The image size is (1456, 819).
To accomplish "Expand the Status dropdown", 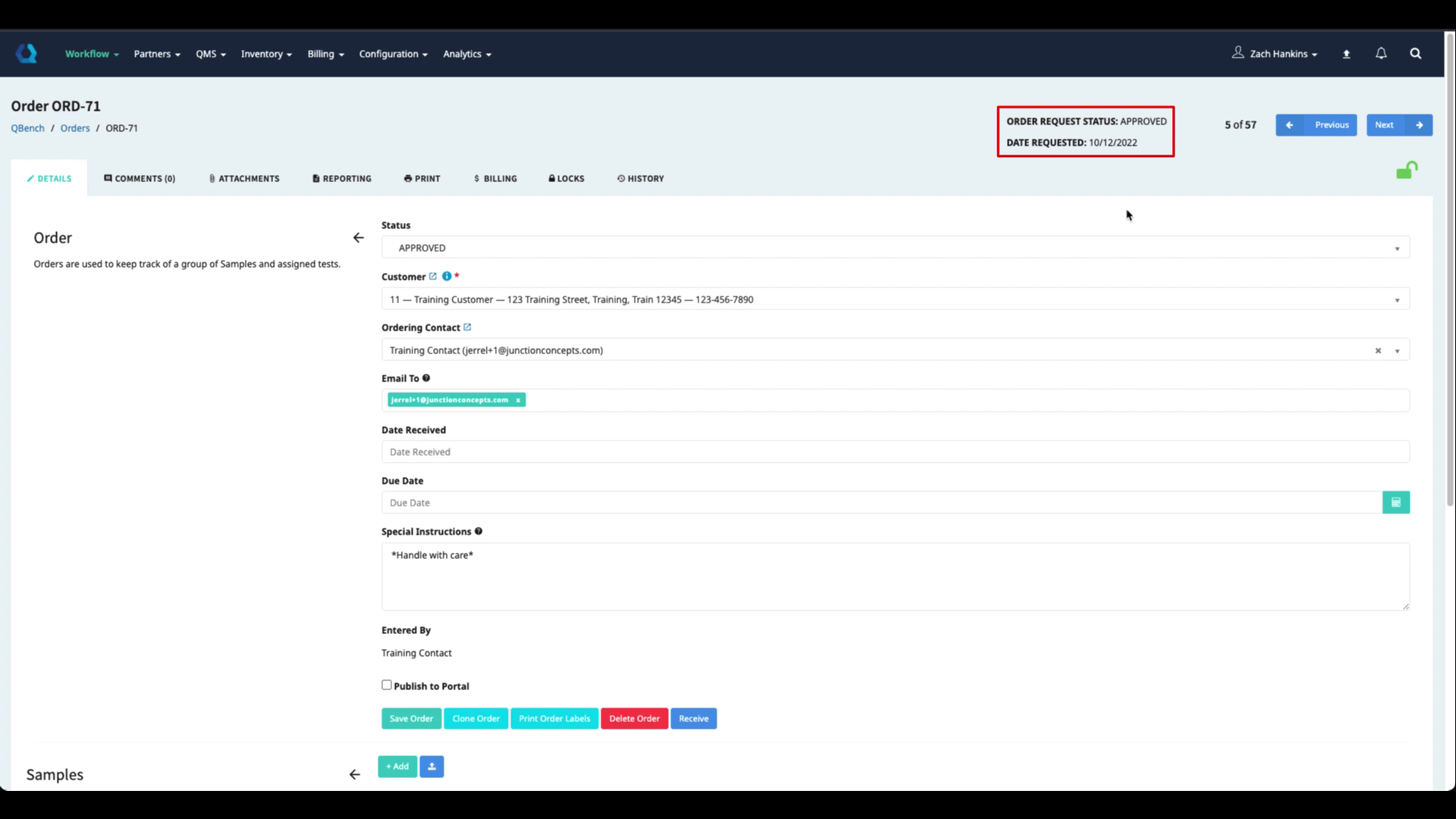I will 895,248.
